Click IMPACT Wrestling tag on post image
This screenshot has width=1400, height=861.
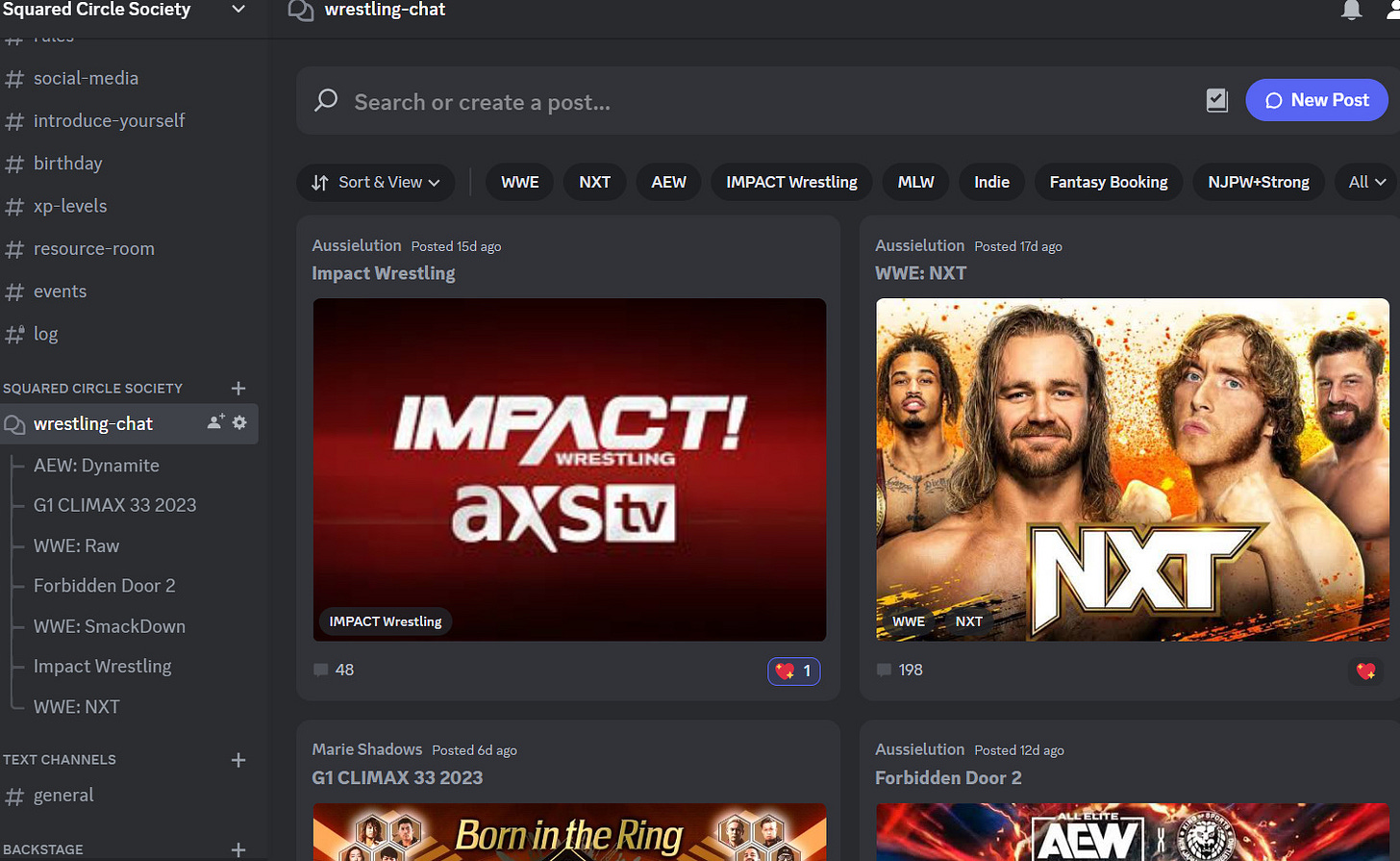(385, 621)
